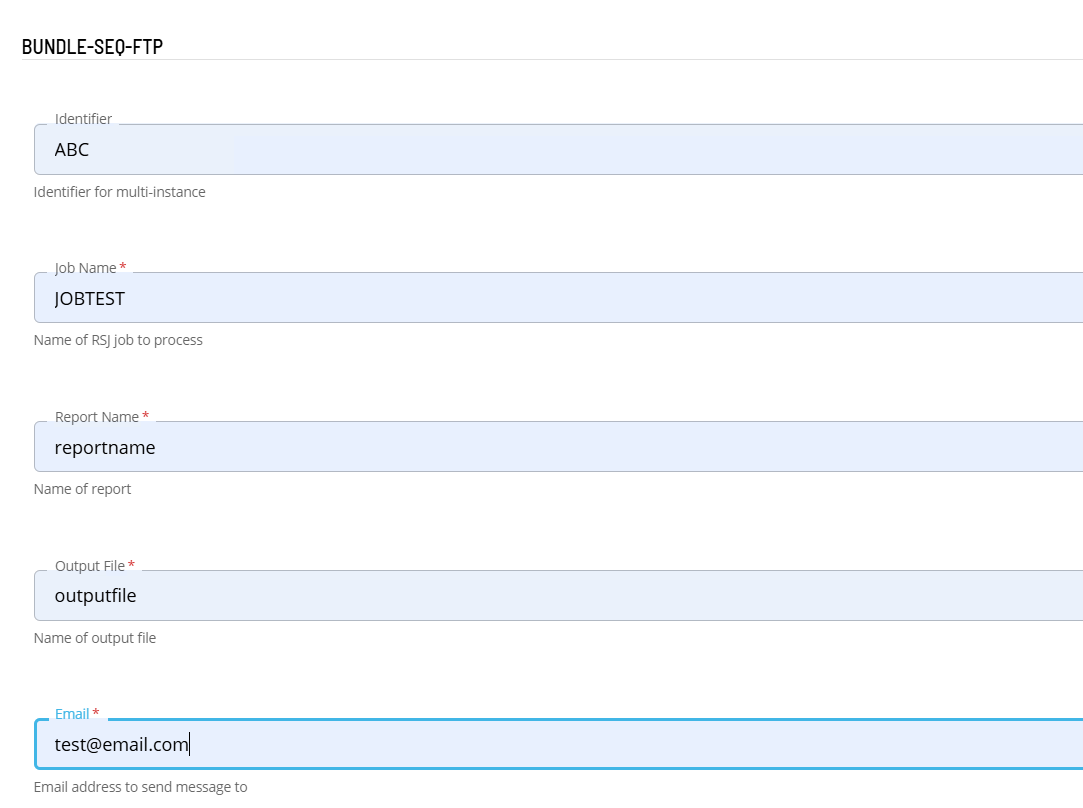Screen dimensions: 1083x808
Task: Click the Email address input field
Action: click(560, 744)
